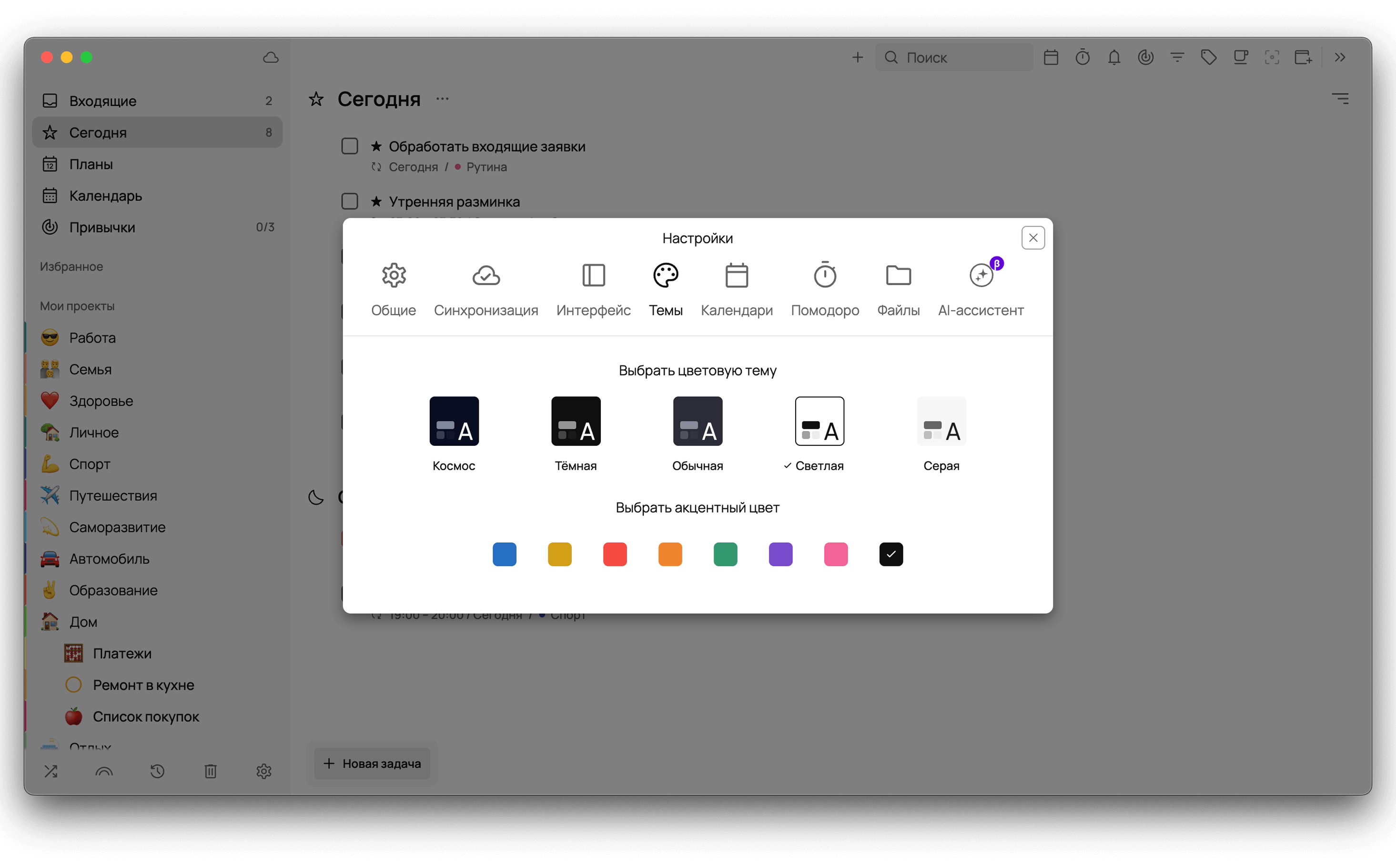Click the cloud sync icon above the sidebar
The image size is (1396, 868).
(270, 58)
